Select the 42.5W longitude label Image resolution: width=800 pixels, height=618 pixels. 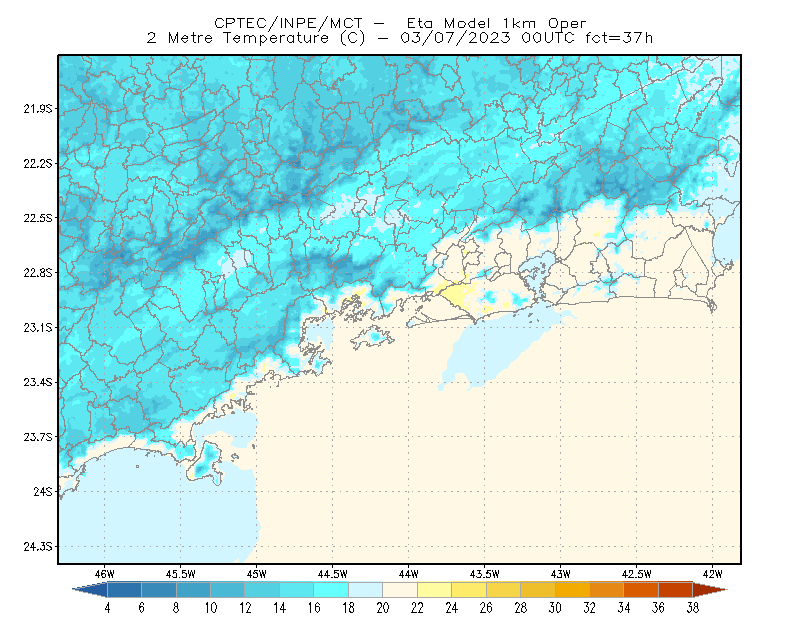click(637, 574)
